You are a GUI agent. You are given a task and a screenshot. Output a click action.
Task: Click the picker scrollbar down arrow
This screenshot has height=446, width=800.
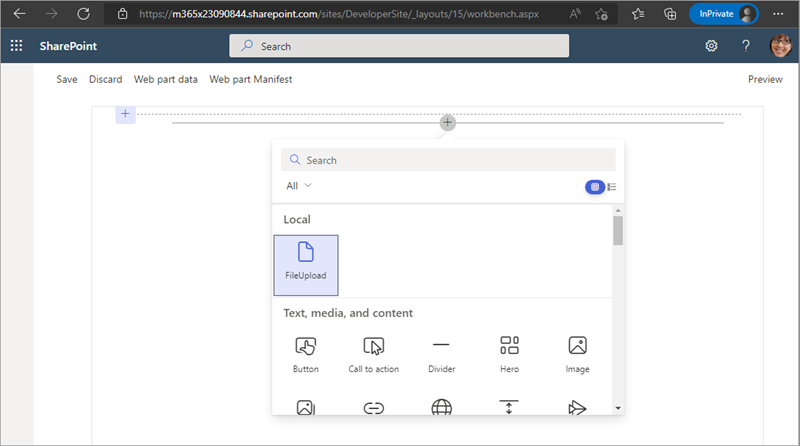click(x=618, y=408)
